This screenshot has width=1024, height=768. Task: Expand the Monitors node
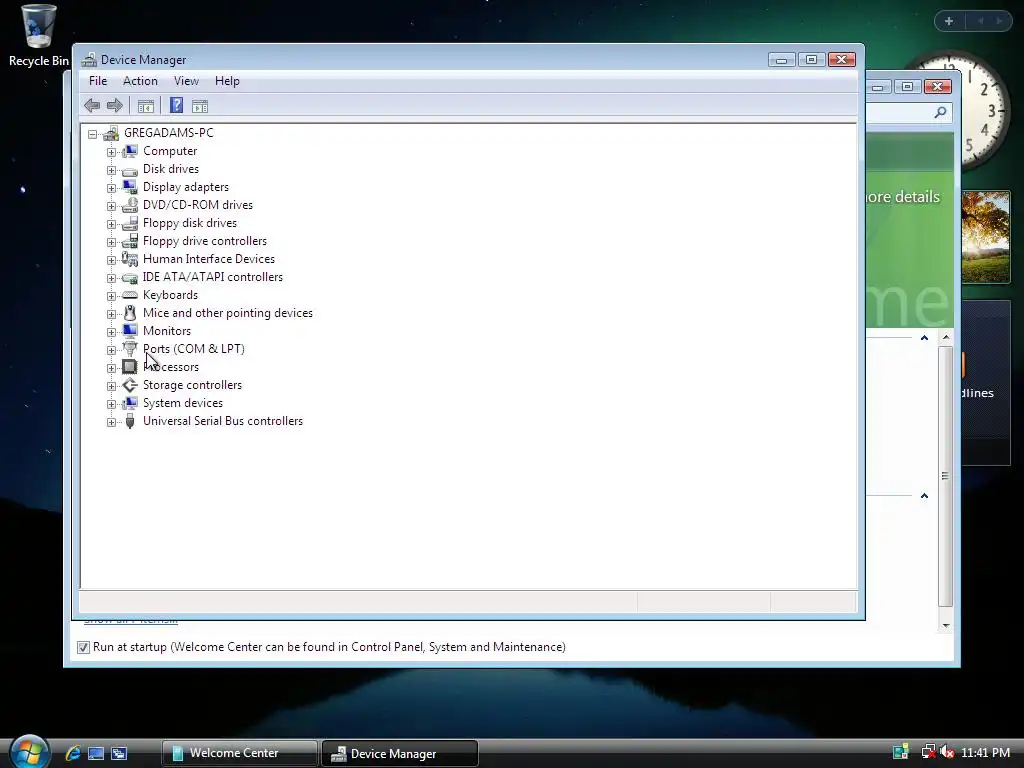[111, 332]
